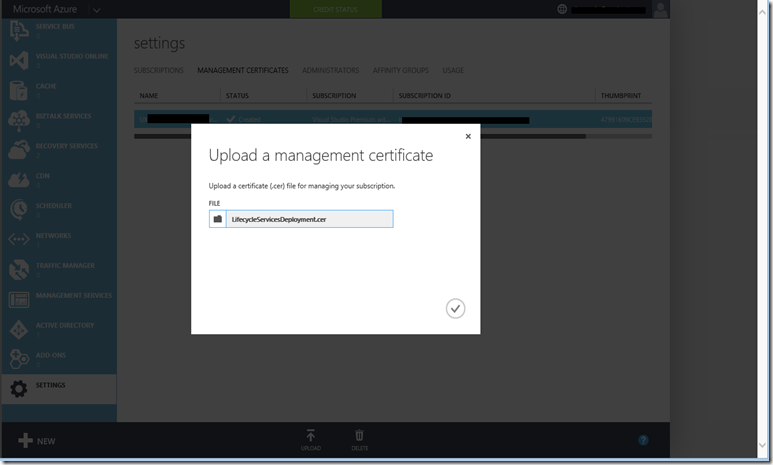773x465 pixels.
Task: Open the Affinity Groups tab
Action: click(x=401, y=71)
